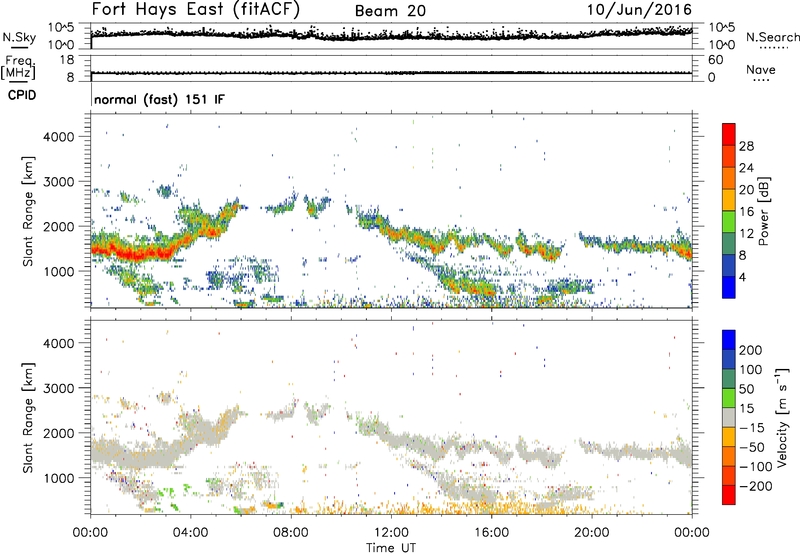Click the '-200' tick on Velocity scale

pyautogui.click(x=756, y=486)
